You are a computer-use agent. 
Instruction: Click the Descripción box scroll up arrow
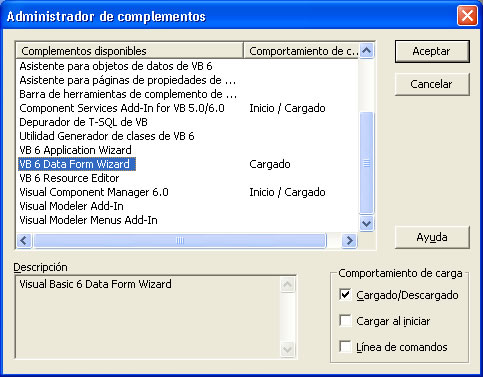click(287, 285)
